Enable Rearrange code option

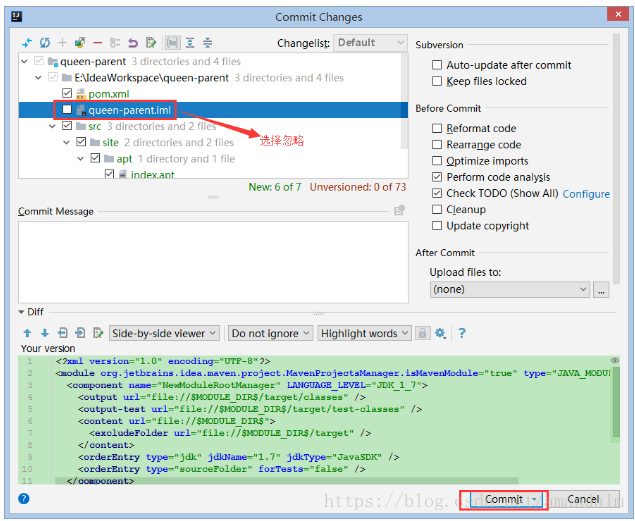[x=437, y=145]
